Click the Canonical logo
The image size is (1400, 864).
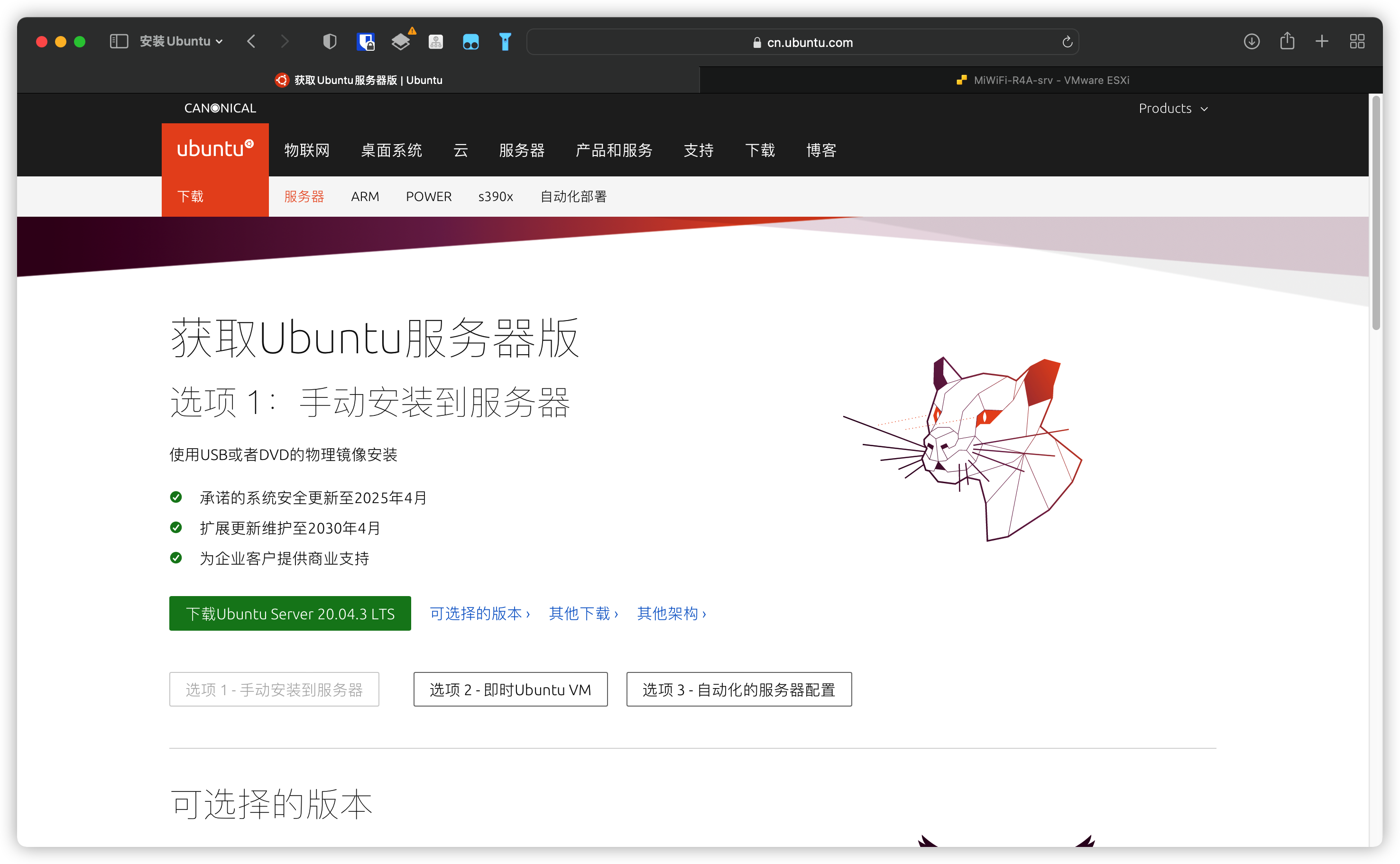(x=220, y=108)
